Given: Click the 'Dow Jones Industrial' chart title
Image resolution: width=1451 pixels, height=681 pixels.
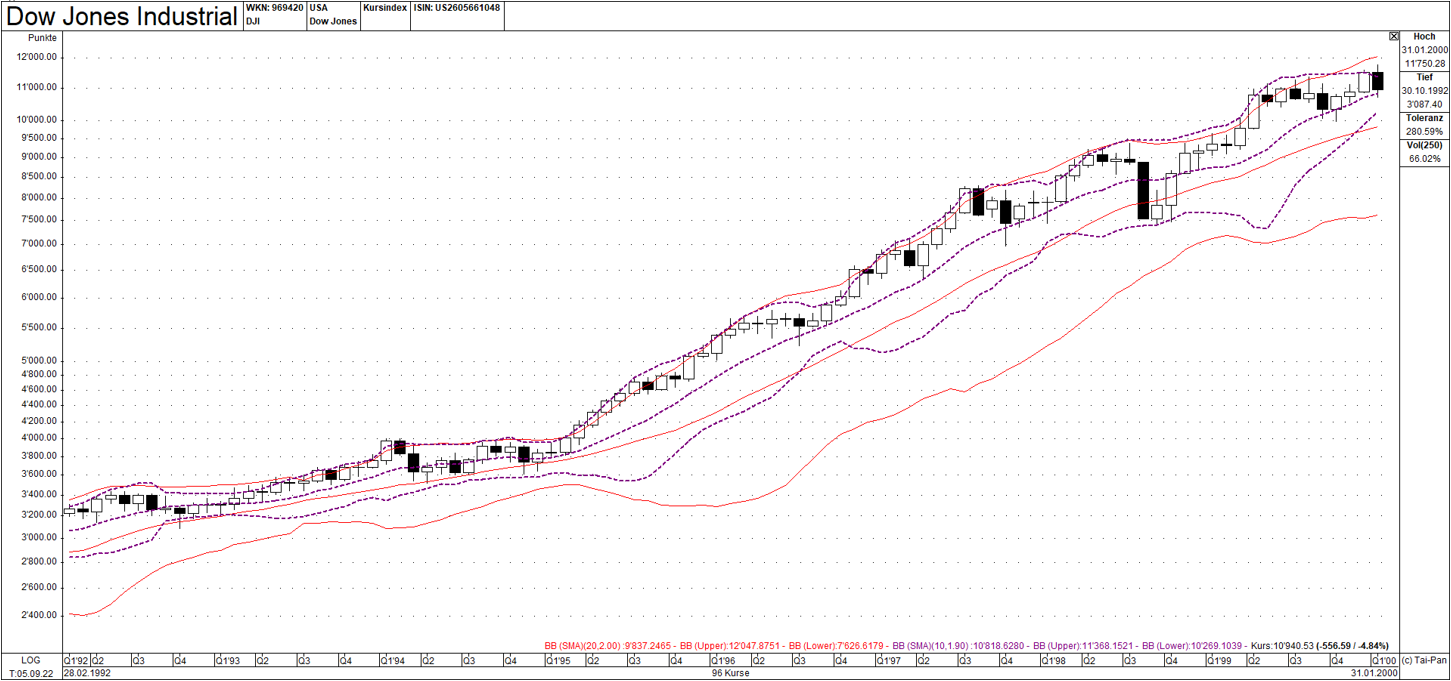Looking at the screenshot, I should tap(122, 15).
